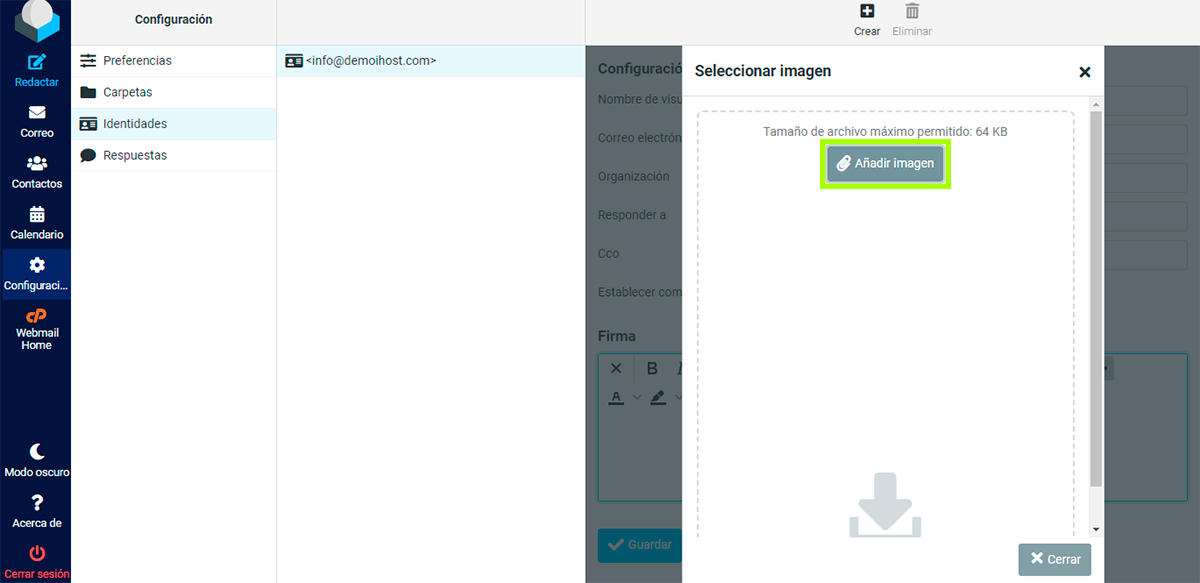Click the Cerrar sesión power icon
Image resolution: width=1200 pixels, height=583 pixels.
tap(36, 554)
